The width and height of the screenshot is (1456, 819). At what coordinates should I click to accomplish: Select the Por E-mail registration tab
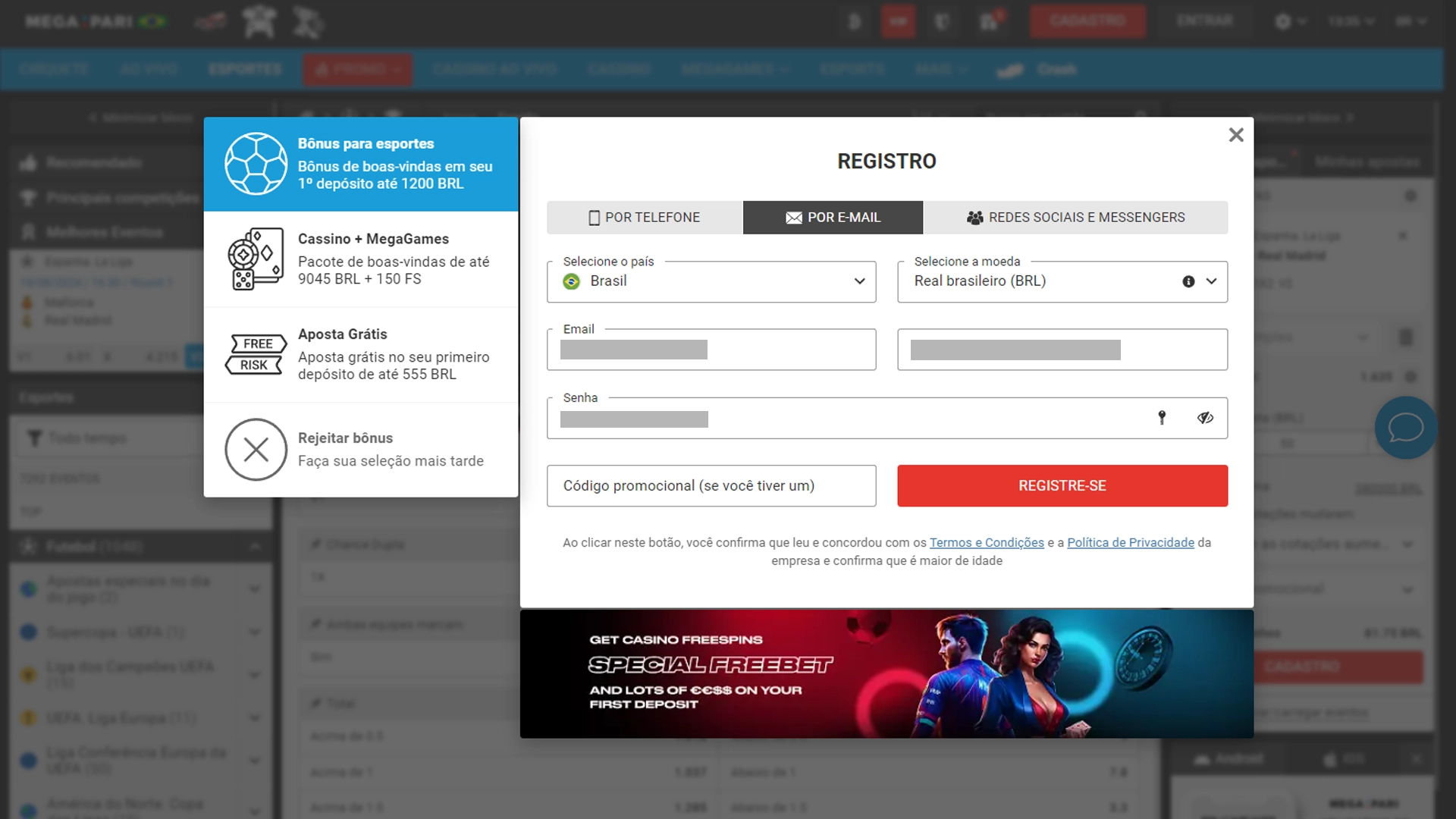tap(833, 218)
